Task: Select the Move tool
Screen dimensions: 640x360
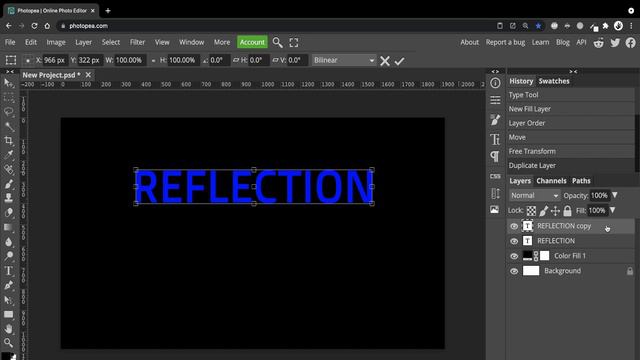Action: pyautogui.click(x=9, y=84)
